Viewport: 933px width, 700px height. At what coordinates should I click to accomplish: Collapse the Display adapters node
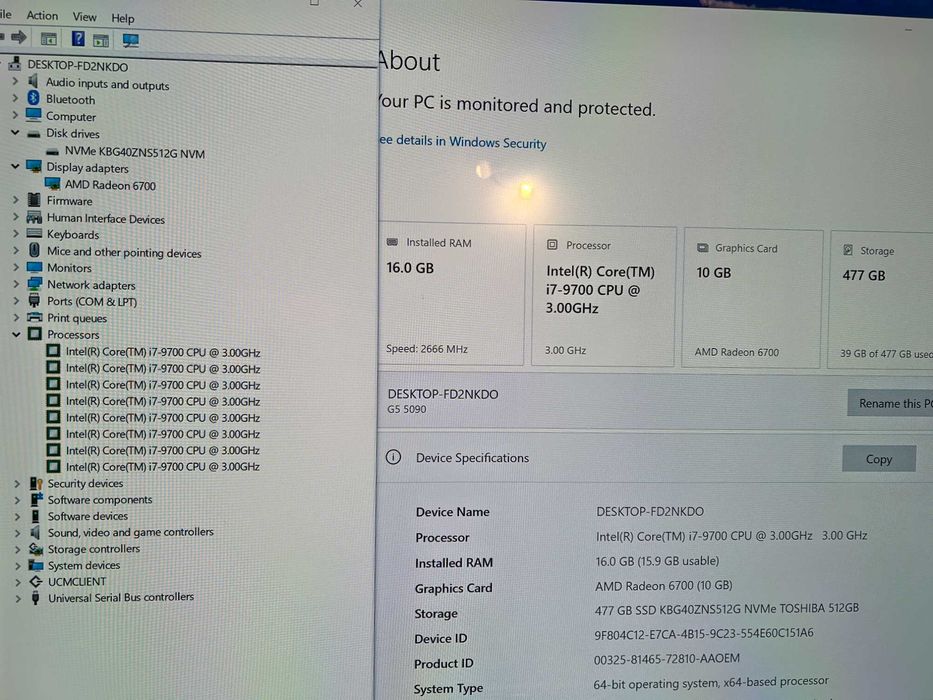point(15,166)
